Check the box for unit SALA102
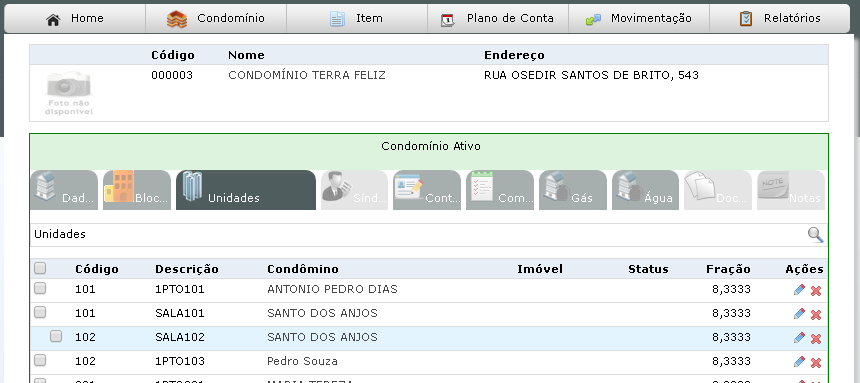The image size is (860, 383). pyautogui.click(x=56, y=336)
